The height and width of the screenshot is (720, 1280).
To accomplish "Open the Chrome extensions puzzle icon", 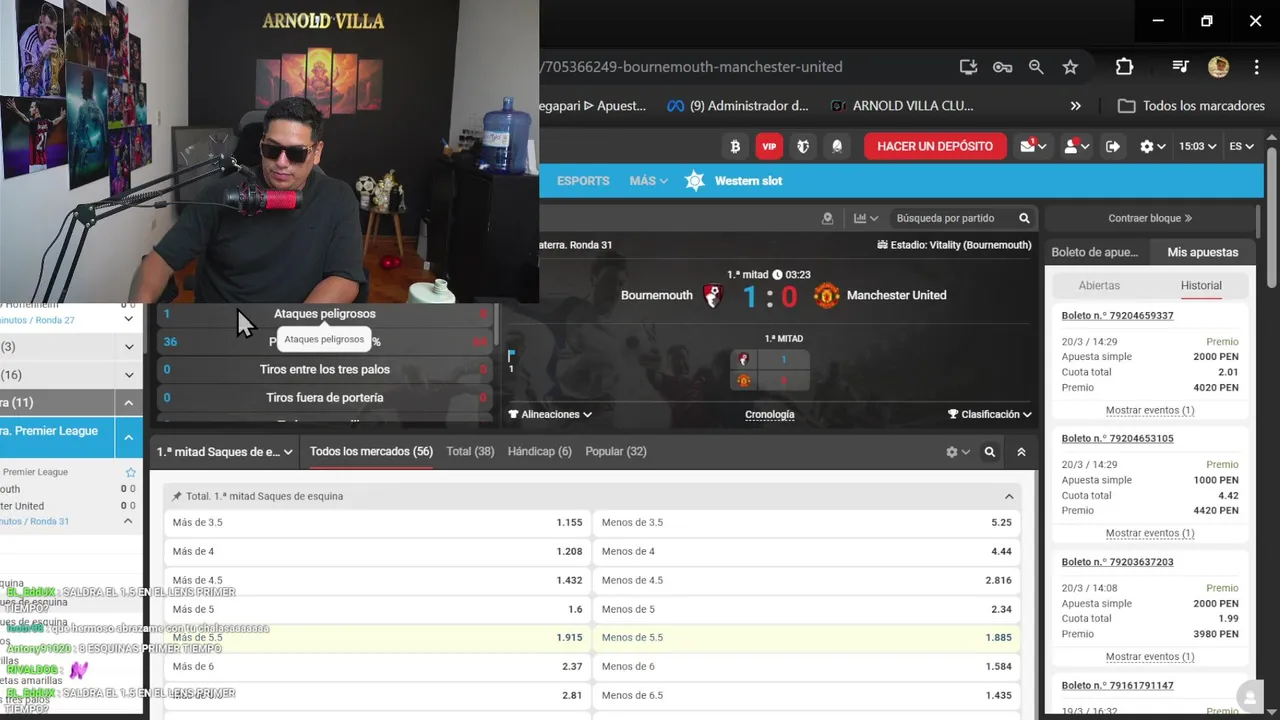I will [x=1124, y=67].
